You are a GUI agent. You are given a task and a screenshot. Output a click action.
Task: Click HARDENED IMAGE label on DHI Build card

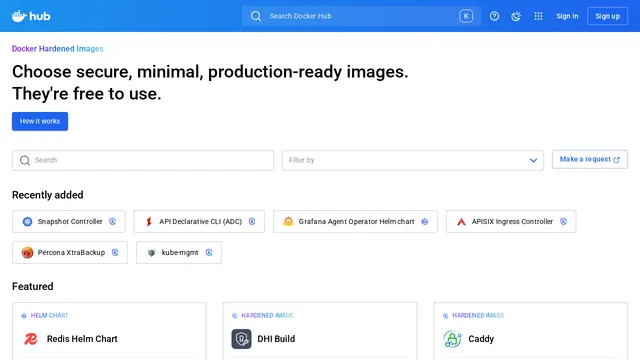click(267, 315)
